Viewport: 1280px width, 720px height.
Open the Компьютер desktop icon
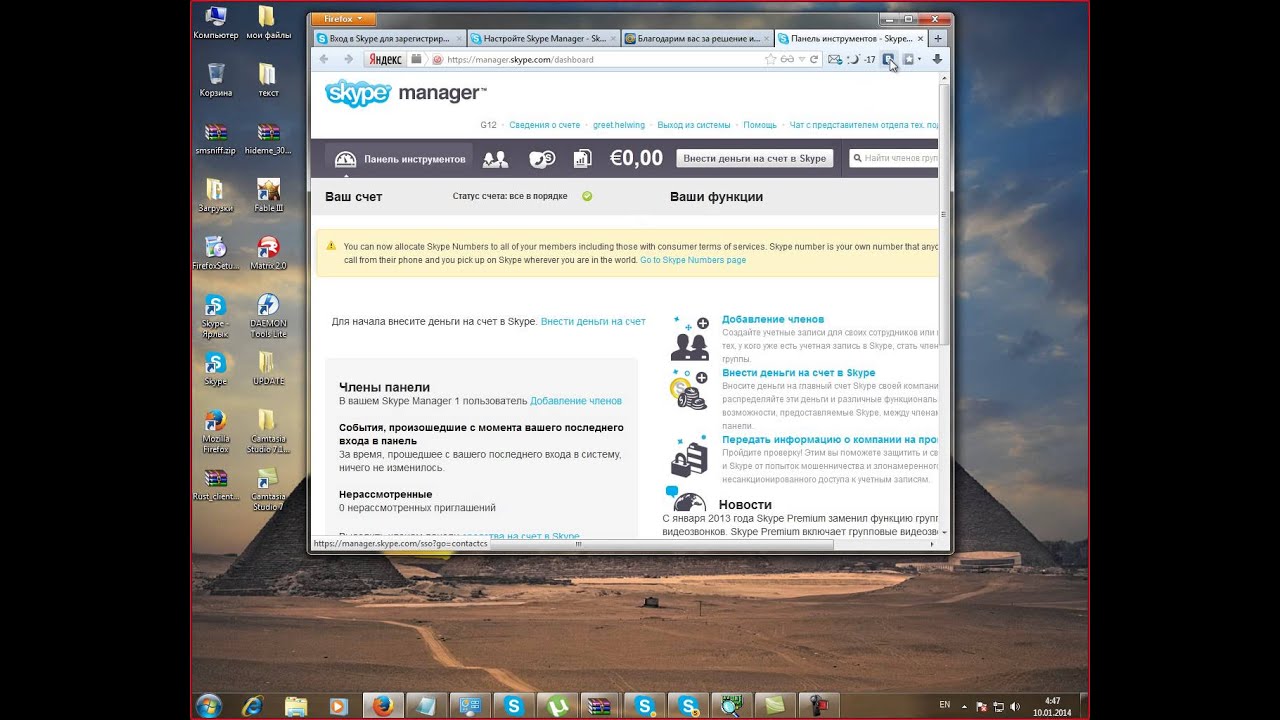coord(215,22)
